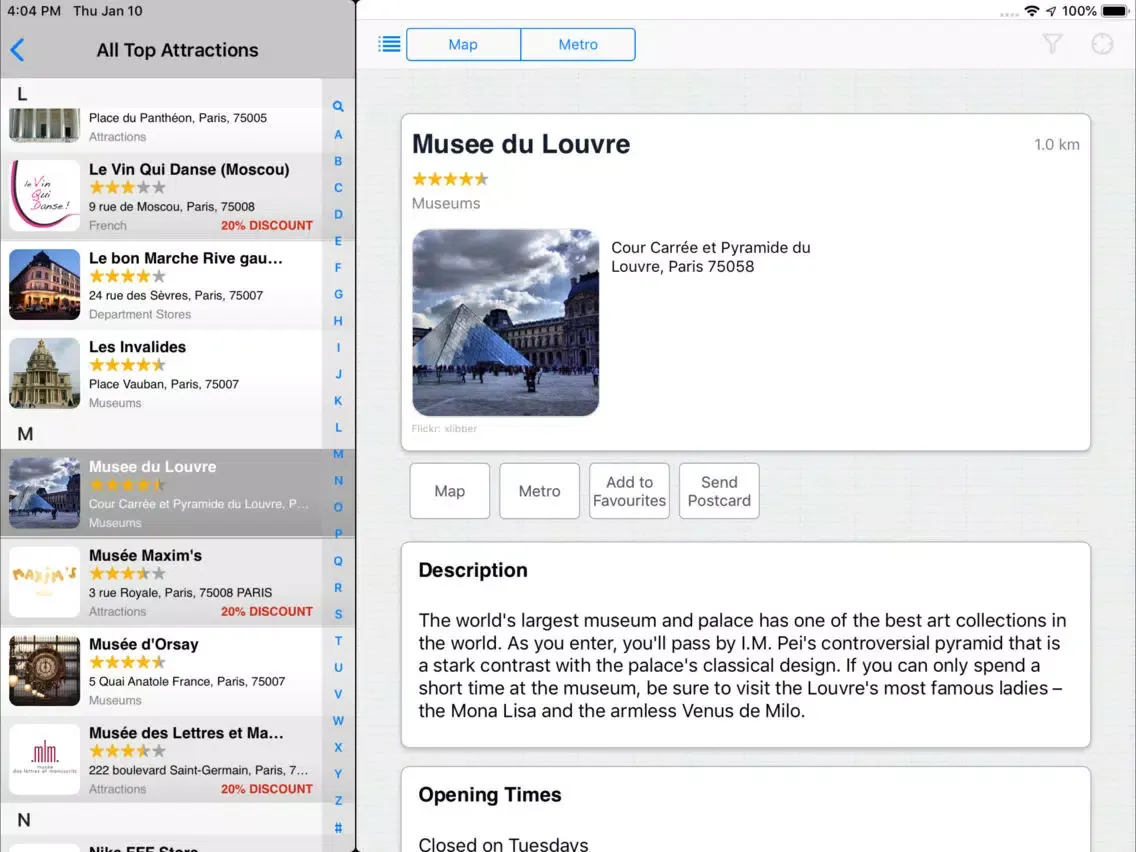Jump to letter V in index
The height and width of the screenshot is (852, 1136).
pos(338,694)
